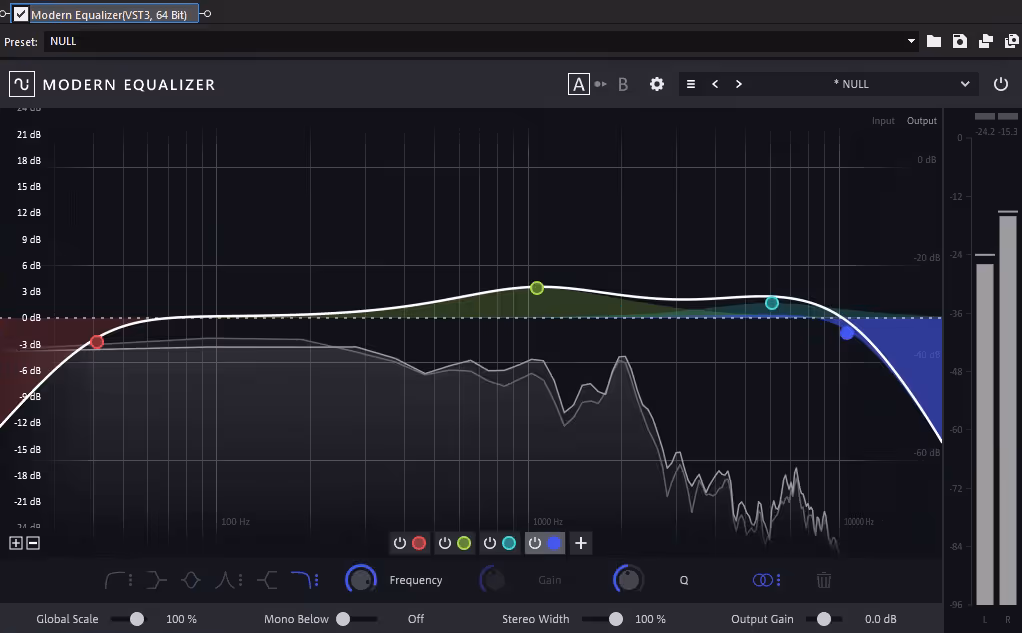Add a new EQ band with plus button
Screen dimensions: 1022x633
pos(581,543)
